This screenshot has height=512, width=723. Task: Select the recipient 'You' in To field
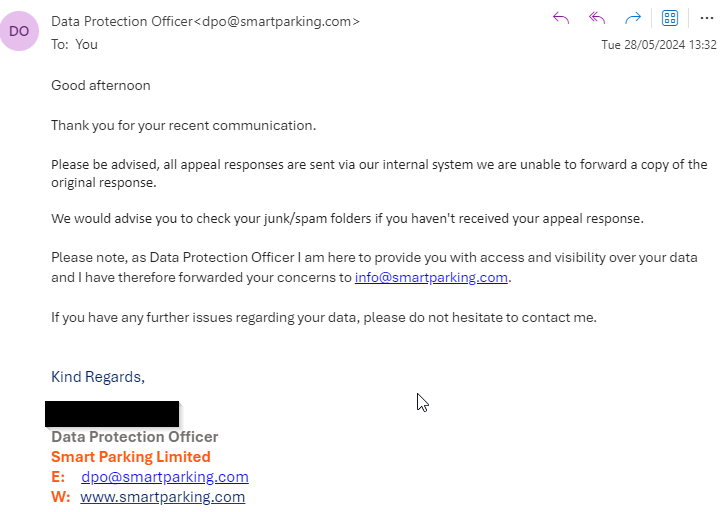(86, 44)
